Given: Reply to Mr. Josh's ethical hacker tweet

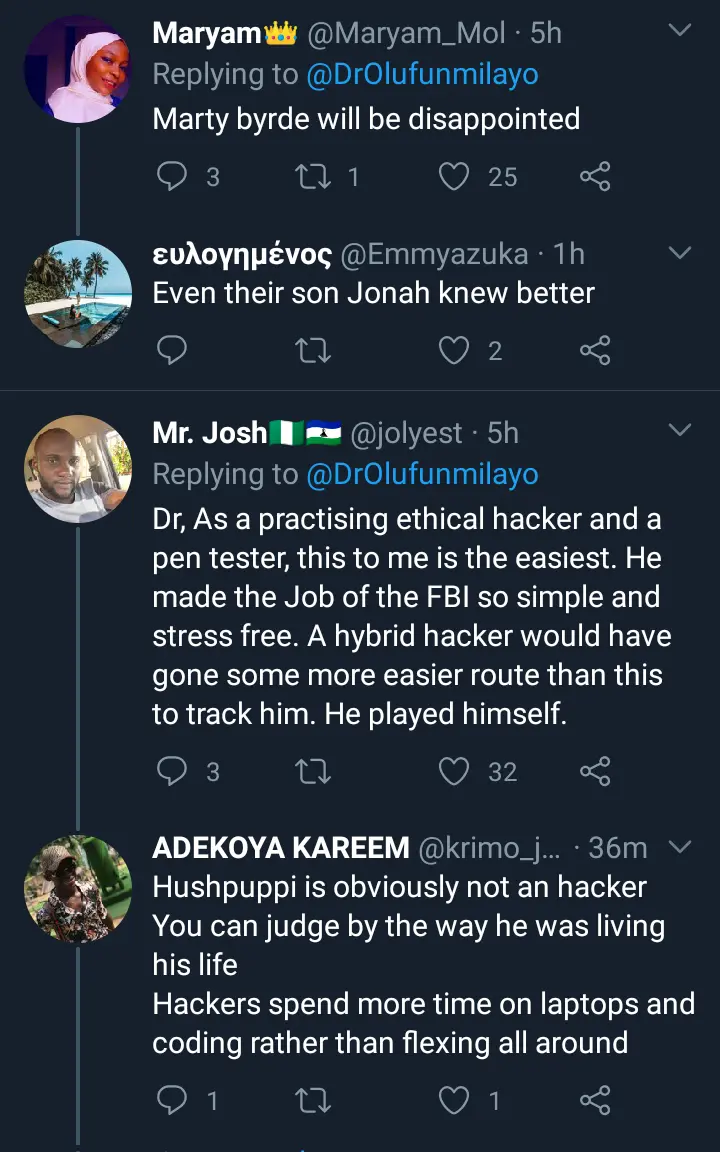Looking at the screenshot, I should tap(173, 771).
